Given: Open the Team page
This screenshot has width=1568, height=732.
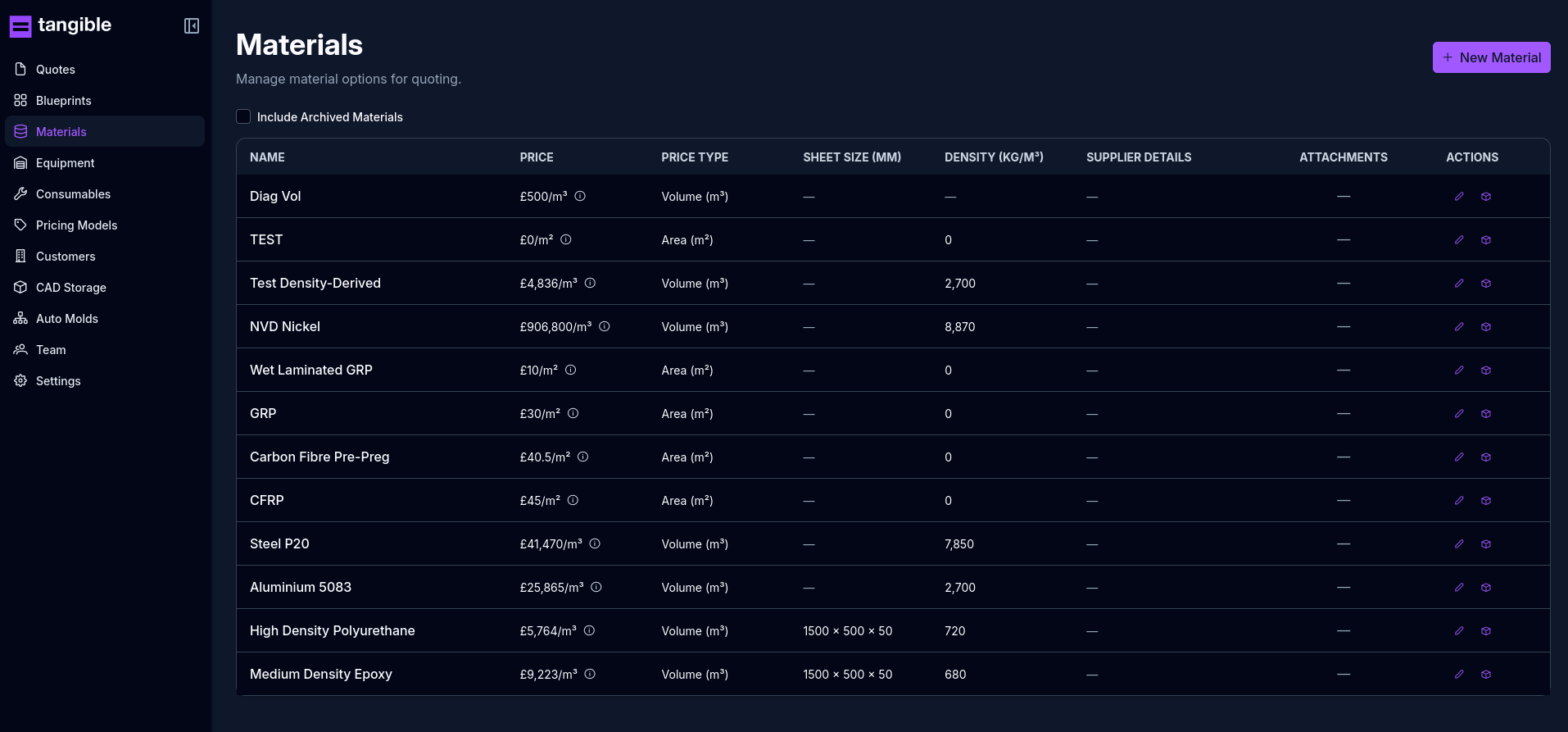Looking at the screenshot, I should (x=105, y=350).
